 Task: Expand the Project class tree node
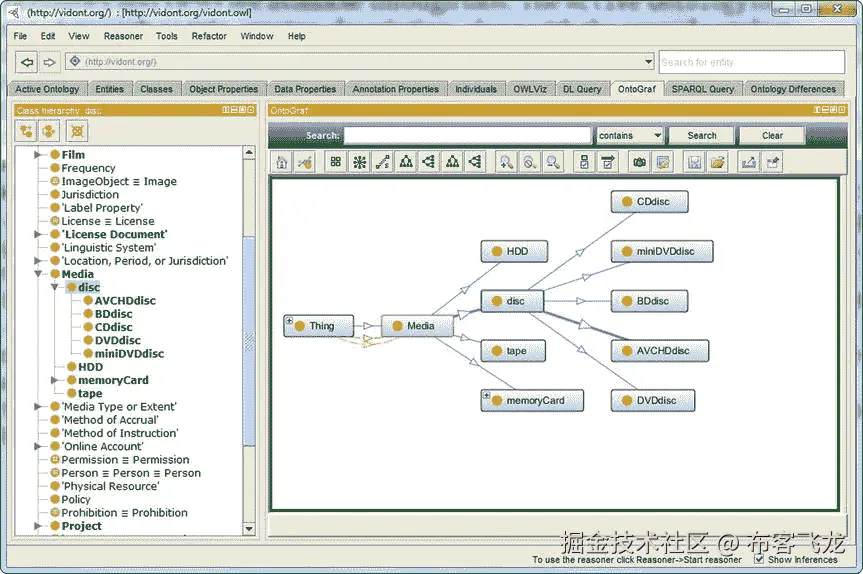(37, 526)
